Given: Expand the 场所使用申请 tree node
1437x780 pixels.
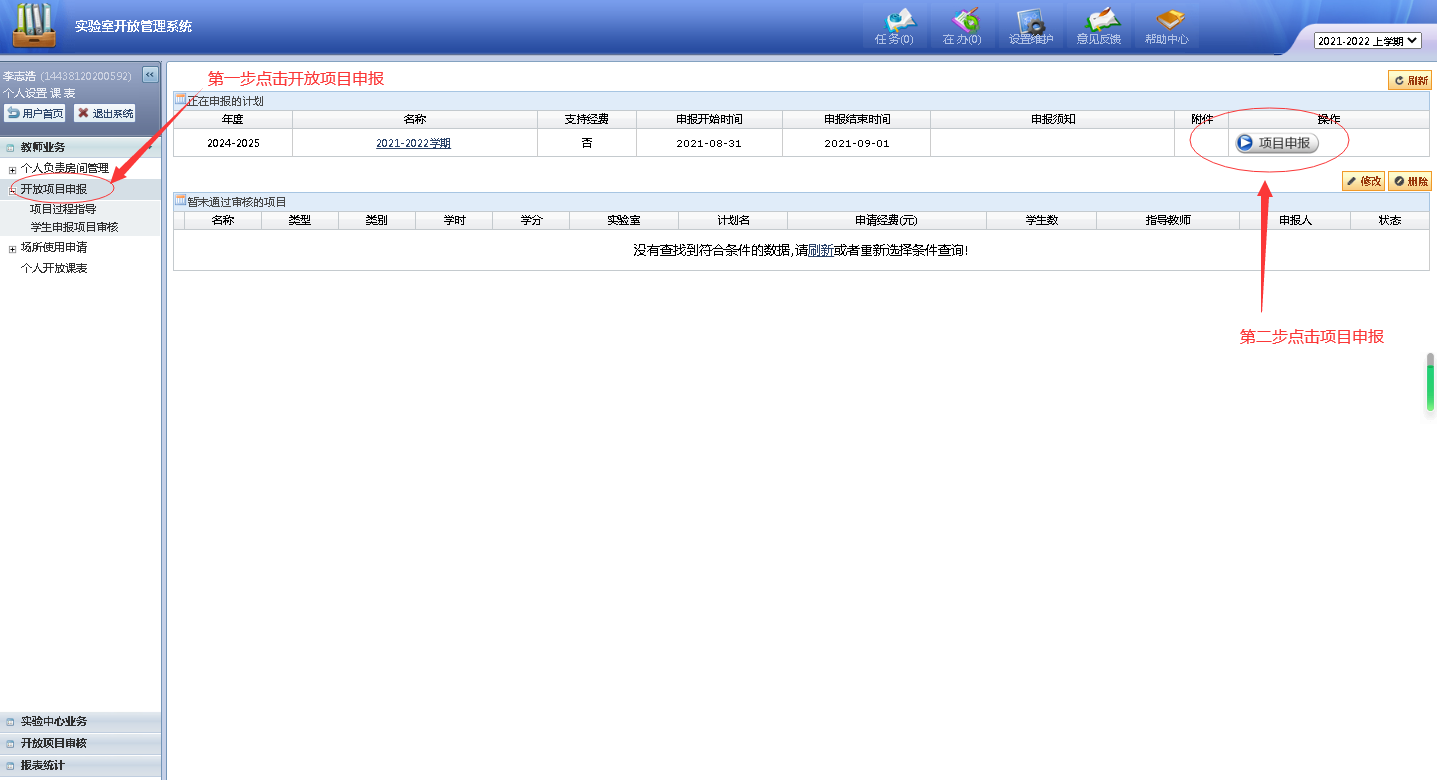Looking at the screenshot, I should [12, 248].
